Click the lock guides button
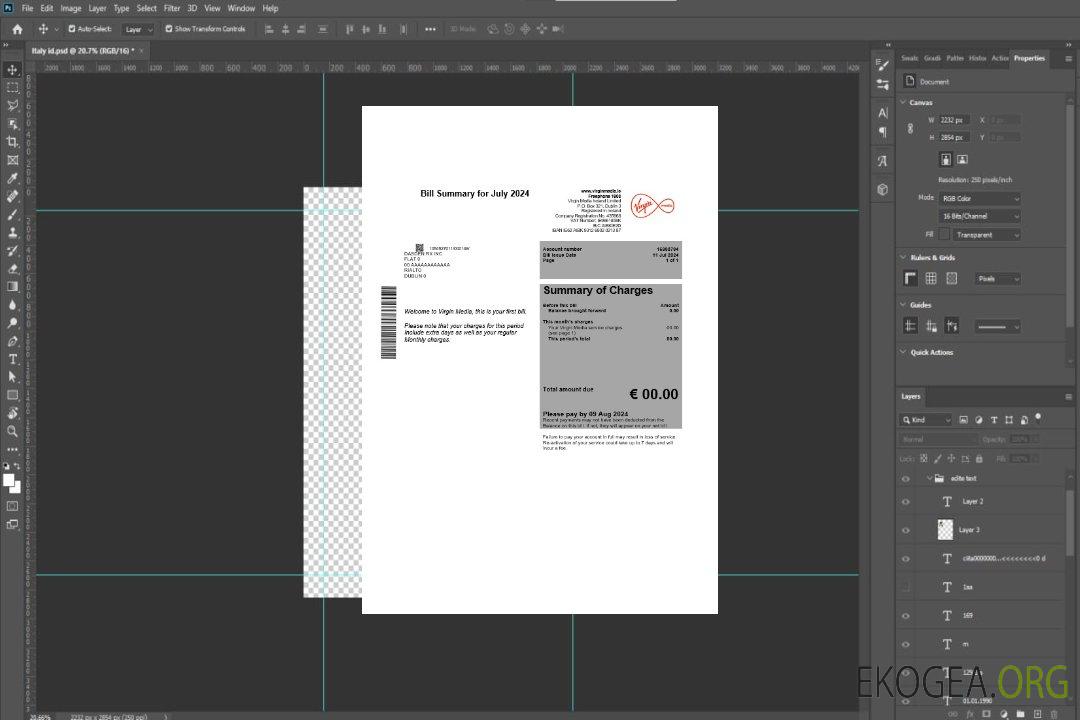 tap(931, 327)
